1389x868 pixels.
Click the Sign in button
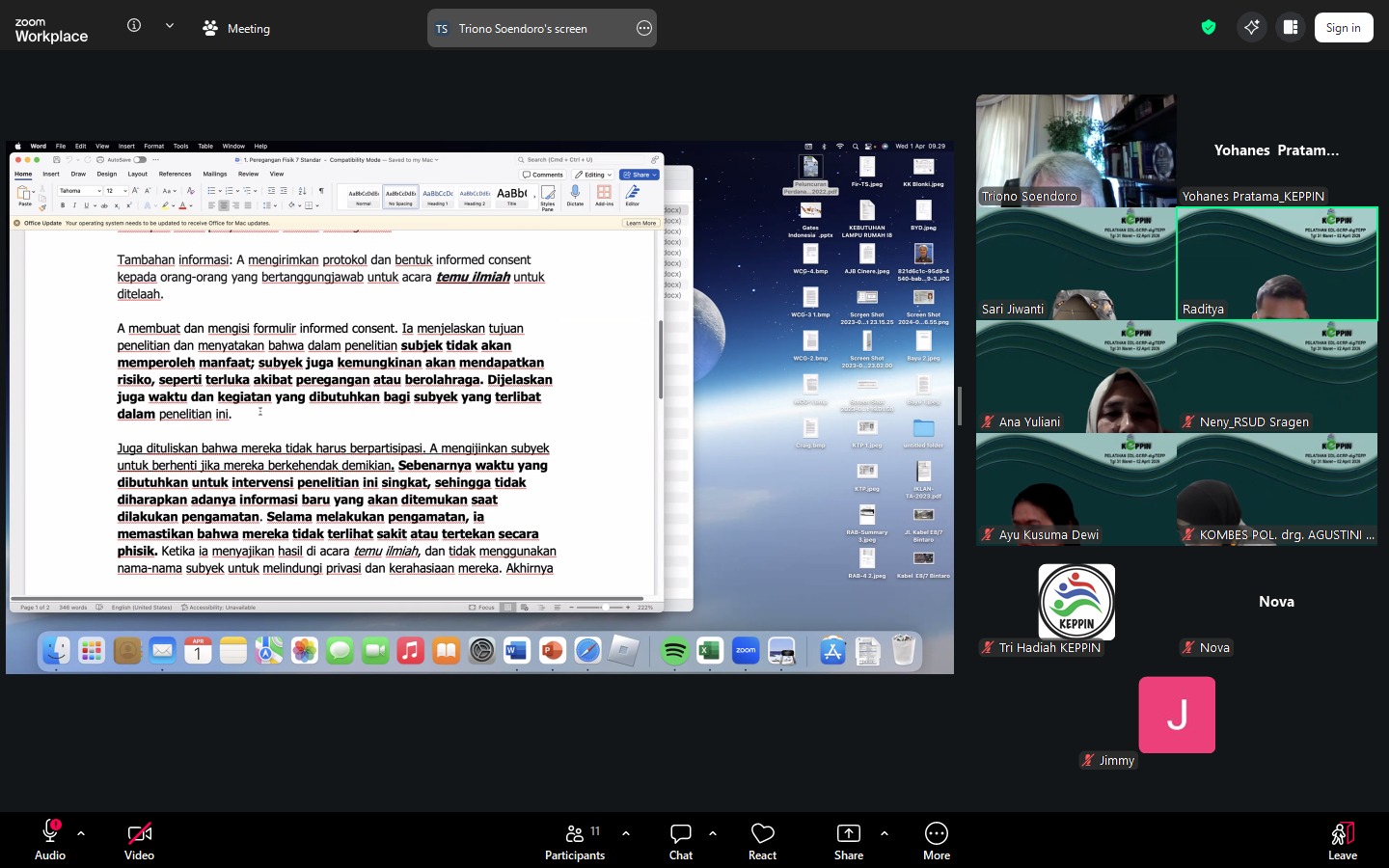point(1343,28)
